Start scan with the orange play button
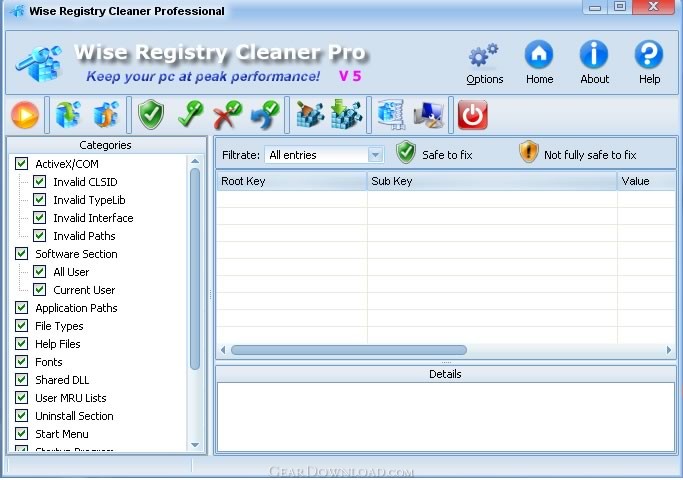Screen dimensions: 683x480 25,115
